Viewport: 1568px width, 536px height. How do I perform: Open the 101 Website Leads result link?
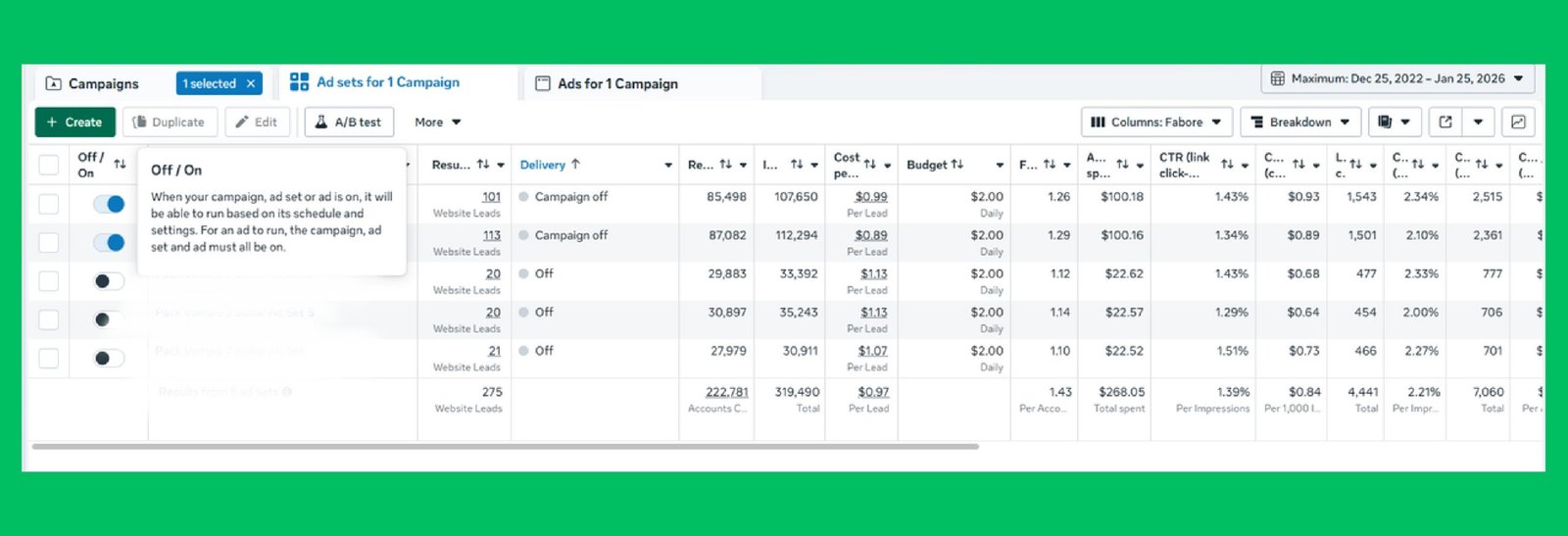(x=491, y=197)
